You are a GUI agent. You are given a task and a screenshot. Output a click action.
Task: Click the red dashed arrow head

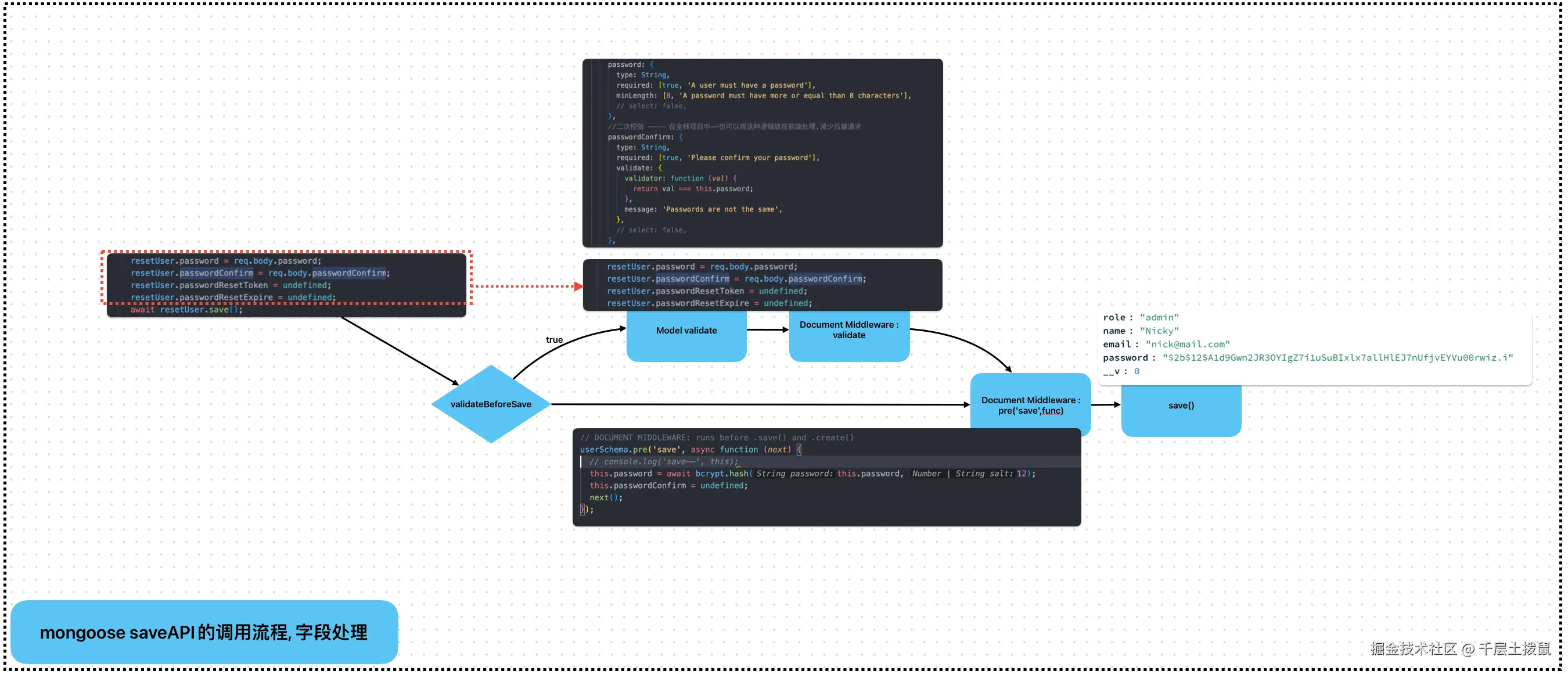tap(578, 286)
